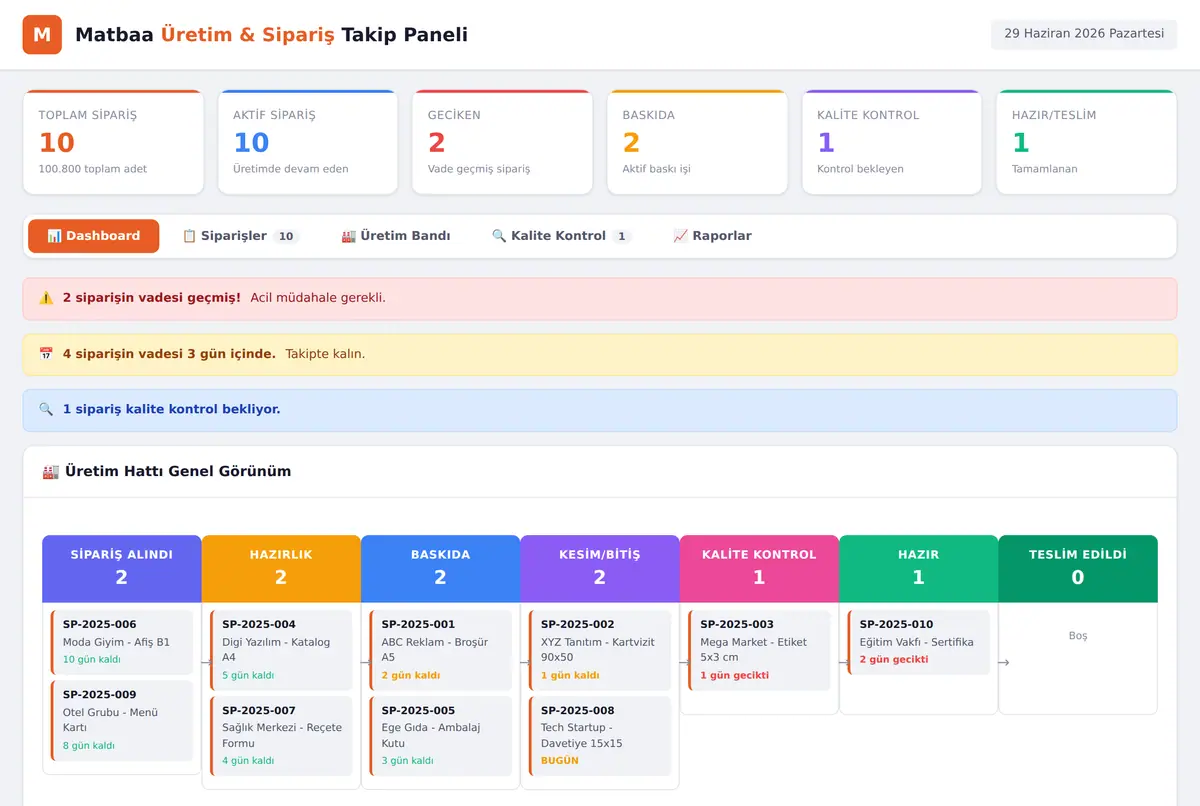Open order card SP-2025-002
This screenshot has height=806, width=1200.
[600, 650]
